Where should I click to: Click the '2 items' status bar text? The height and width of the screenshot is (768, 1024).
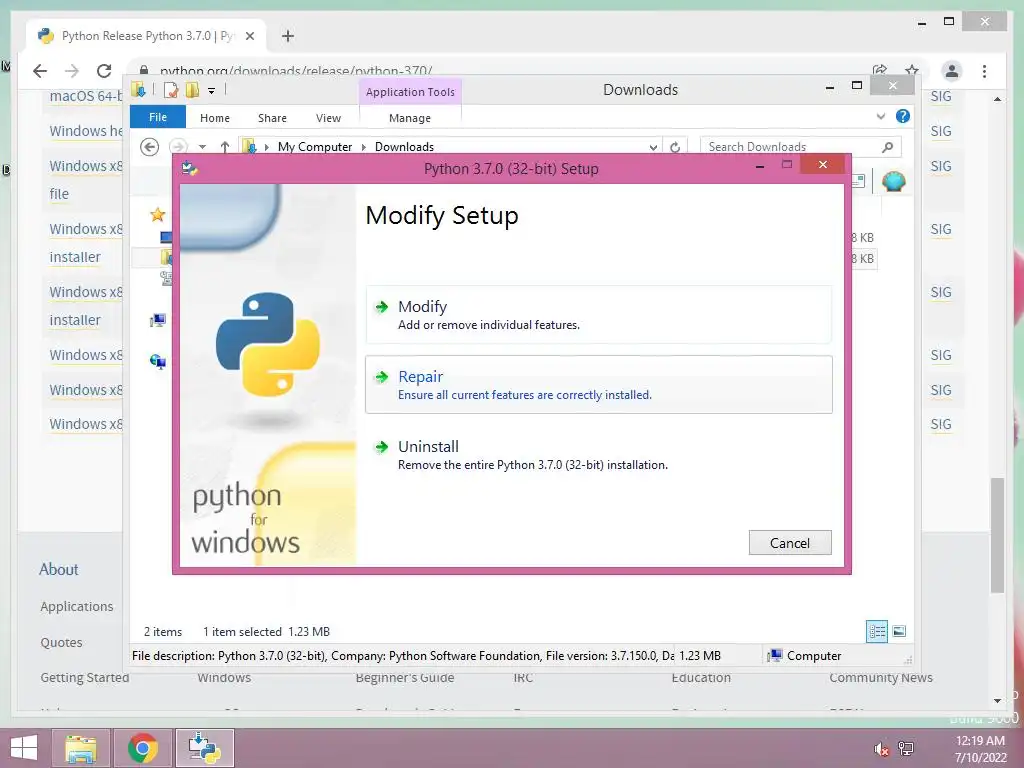click(163, 632)
